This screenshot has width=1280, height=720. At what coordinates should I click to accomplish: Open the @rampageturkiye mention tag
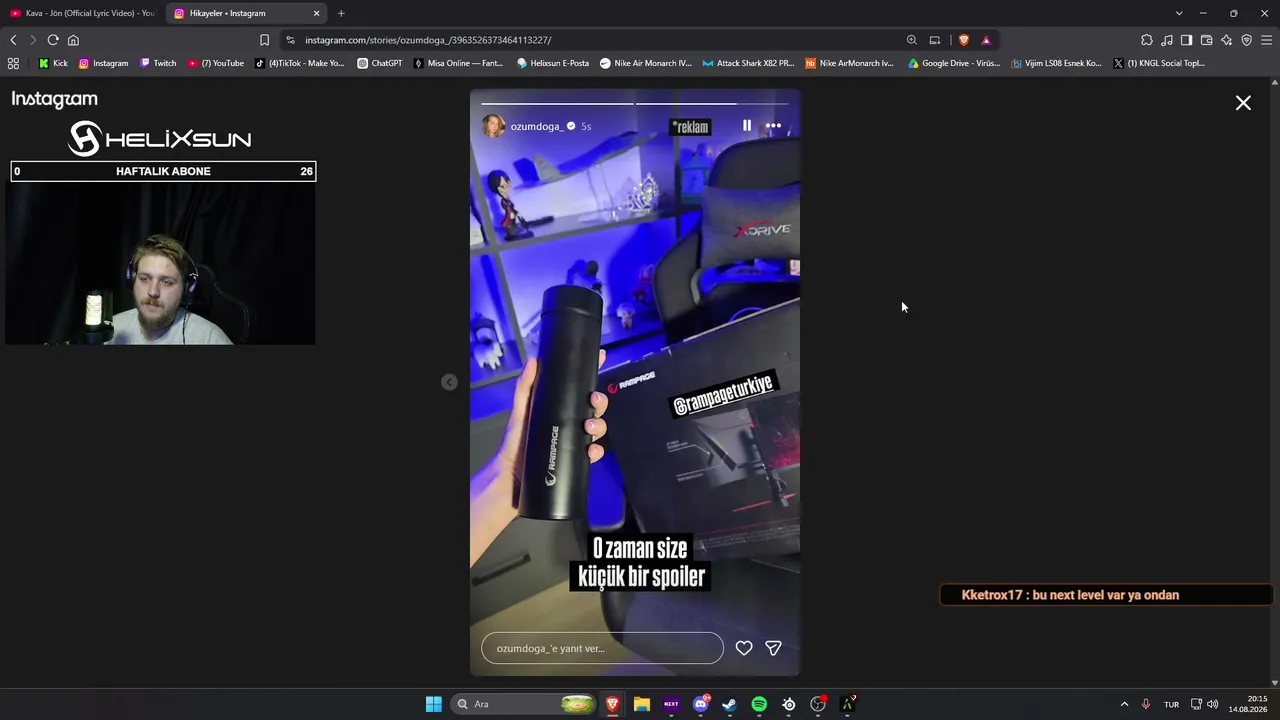click(x=723, y=393)
